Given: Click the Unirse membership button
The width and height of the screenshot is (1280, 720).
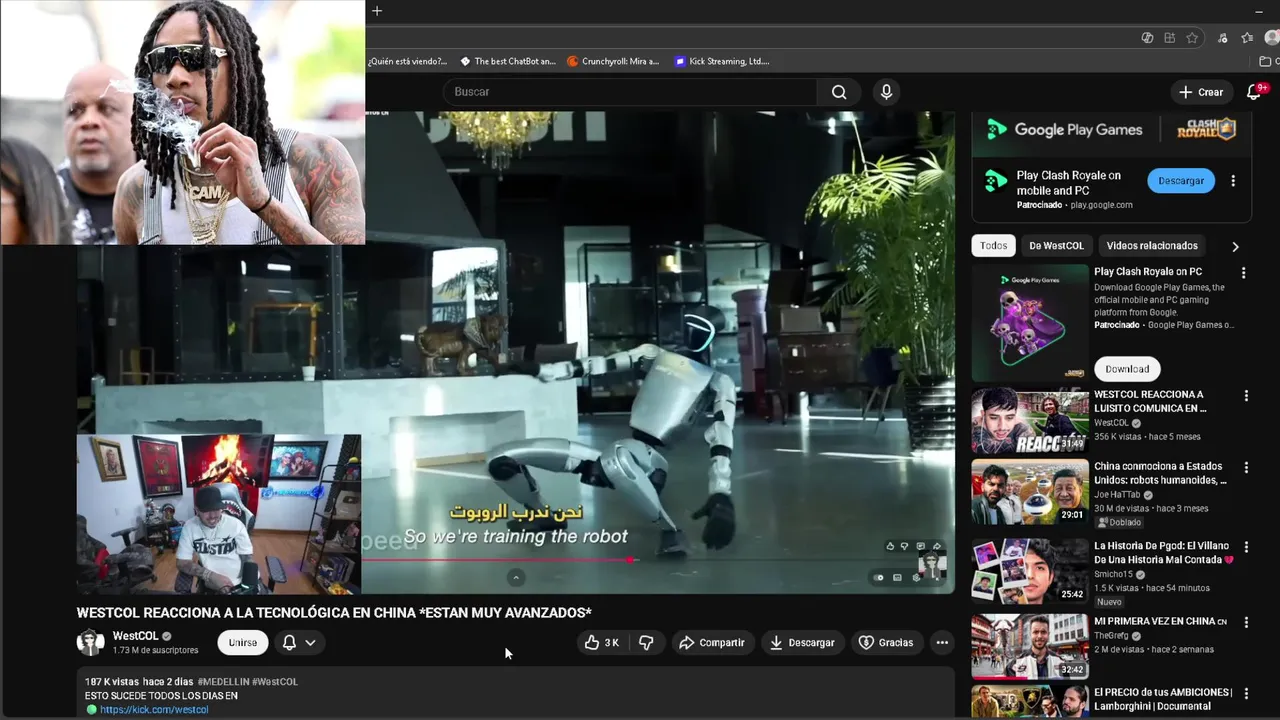Looking at the screenshot, I should 242,643.
